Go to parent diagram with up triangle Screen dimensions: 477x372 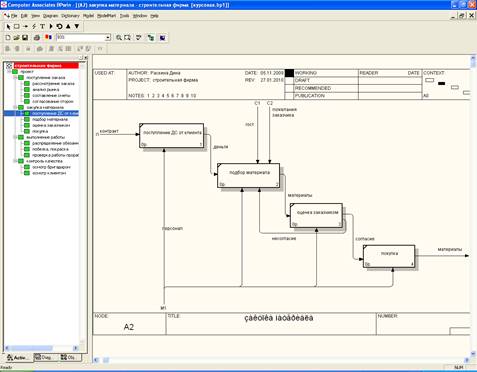click(68, 26)
